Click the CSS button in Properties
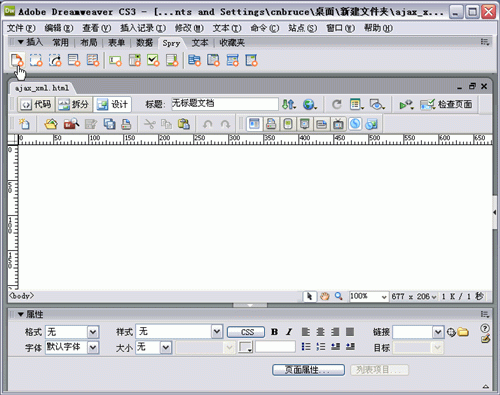The width and height of the screenshot is (500, 395). (x=246, y=332)
